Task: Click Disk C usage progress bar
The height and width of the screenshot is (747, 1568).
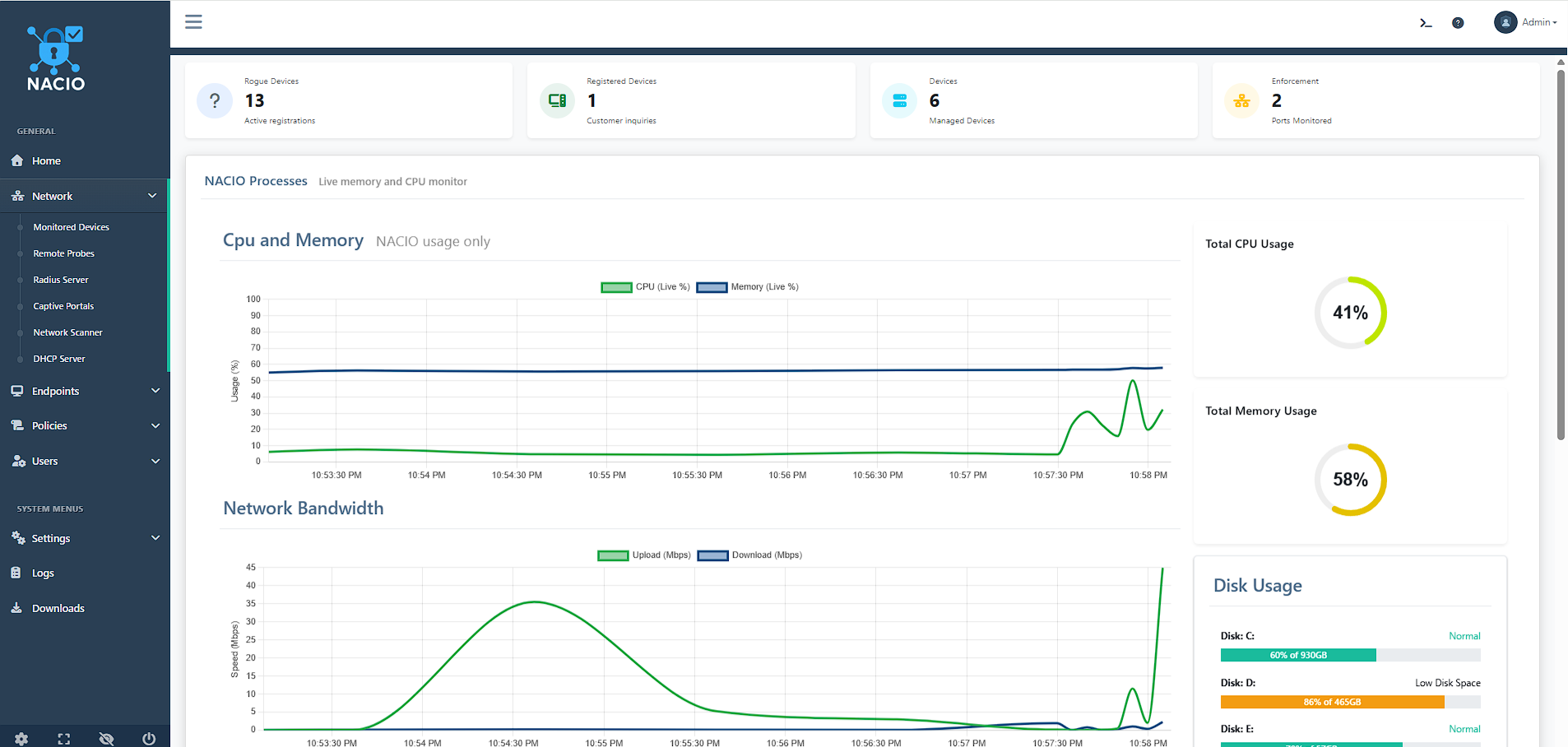Action: (x=1350, y=655)
